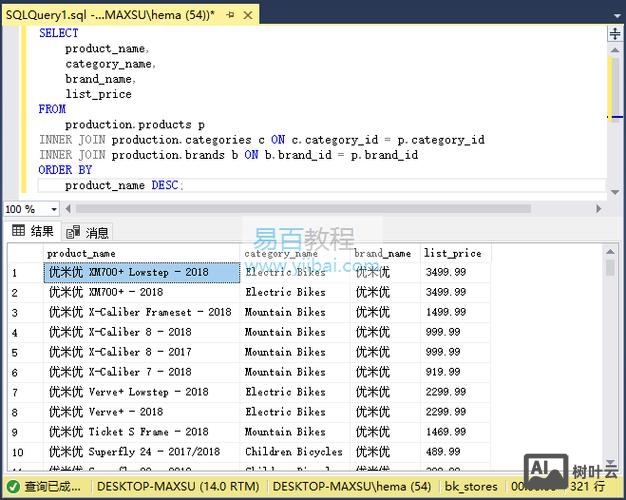Click the results grid icon on 结果 tab
Screen dimensions: 626x500
point(18,230)
